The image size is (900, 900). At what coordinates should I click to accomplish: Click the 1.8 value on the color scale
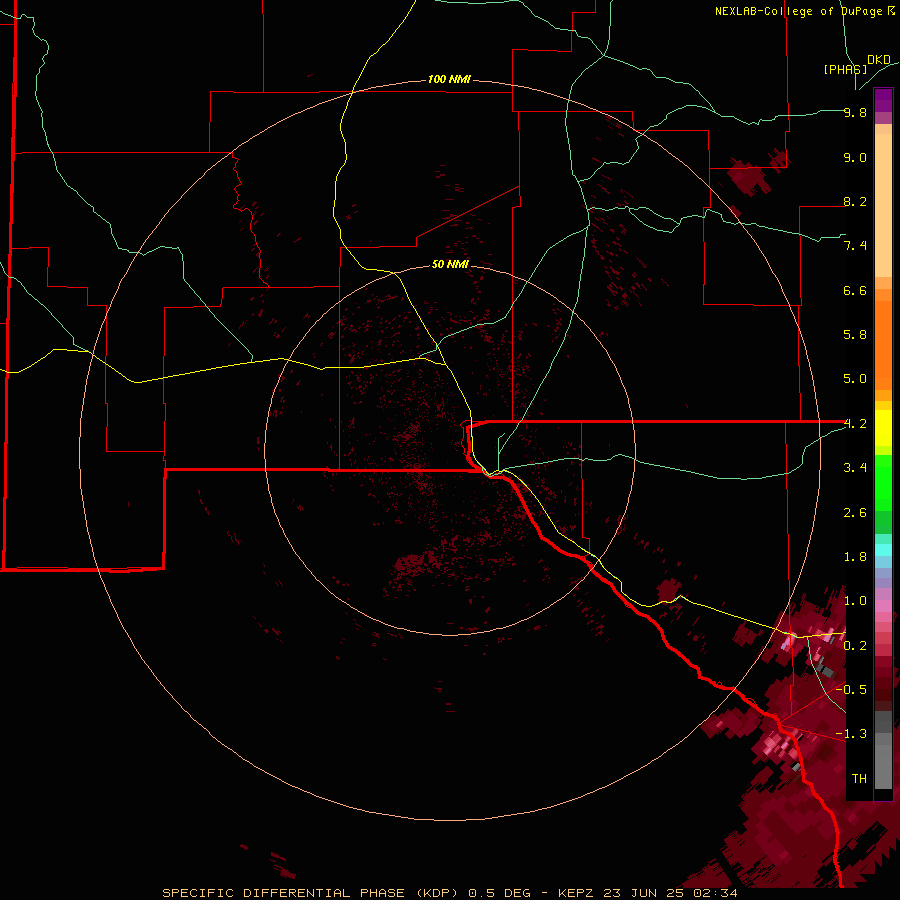point(855,557)
